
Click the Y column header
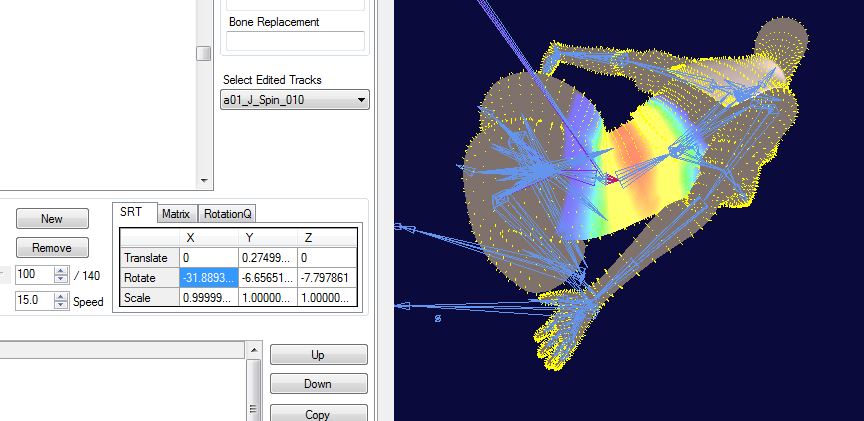(x=267, y=238)
